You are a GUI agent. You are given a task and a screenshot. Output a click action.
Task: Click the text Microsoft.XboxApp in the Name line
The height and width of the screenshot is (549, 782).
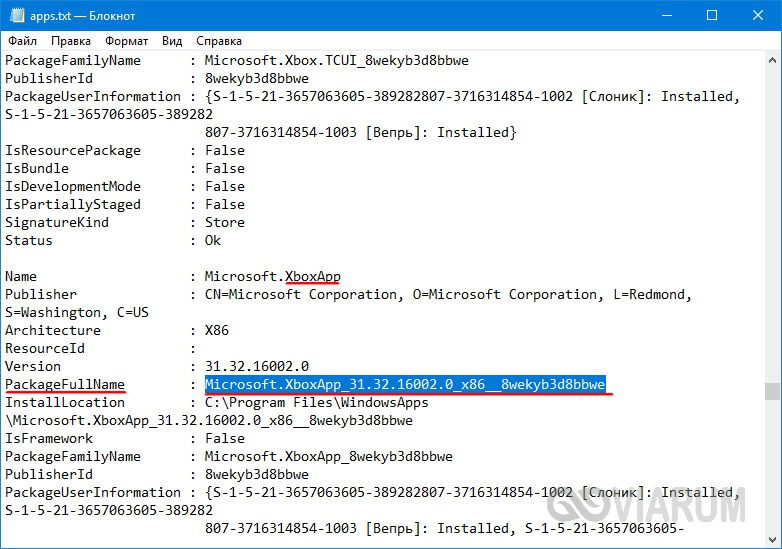pos(273,276)
